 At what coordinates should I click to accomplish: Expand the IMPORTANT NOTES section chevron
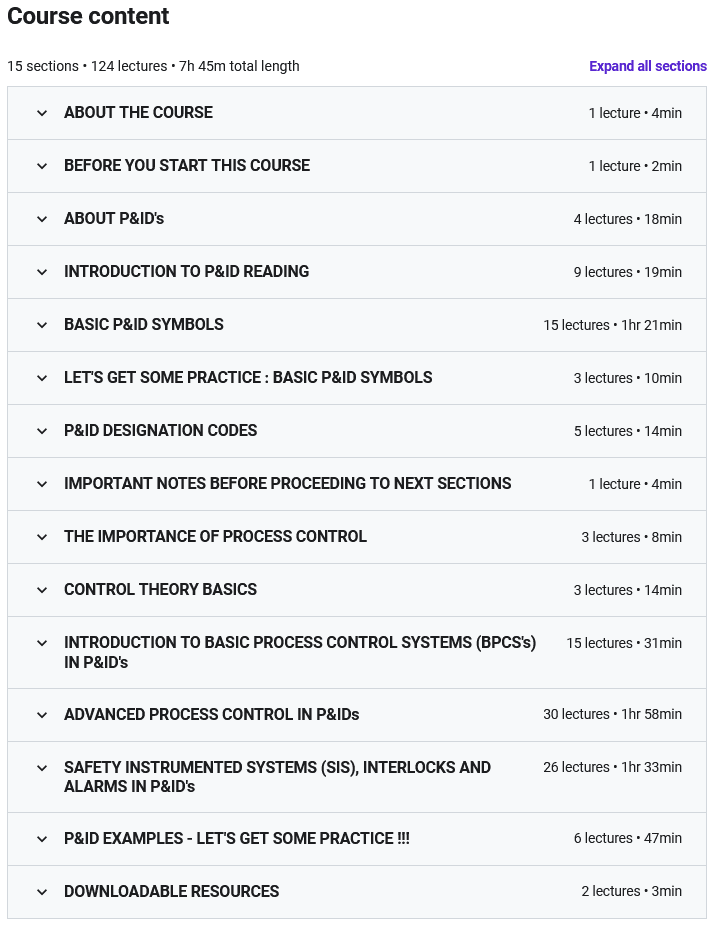(42, 484)
